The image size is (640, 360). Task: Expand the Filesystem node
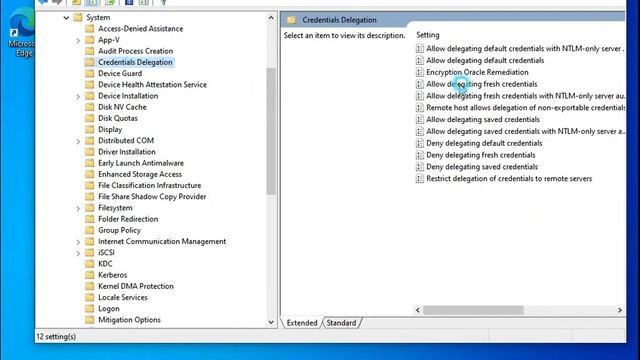point(78,209)
